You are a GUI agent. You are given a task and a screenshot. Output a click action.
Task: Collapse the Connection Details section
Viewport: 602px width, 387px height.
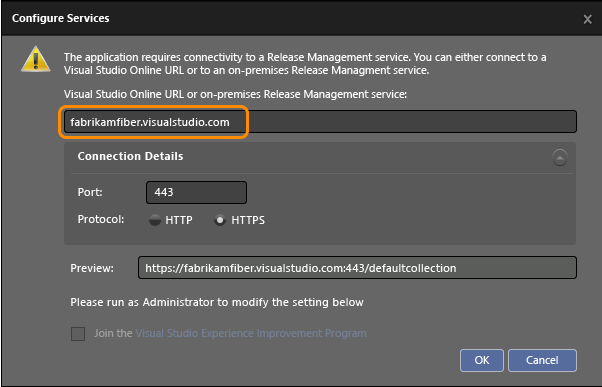[560, 157]
